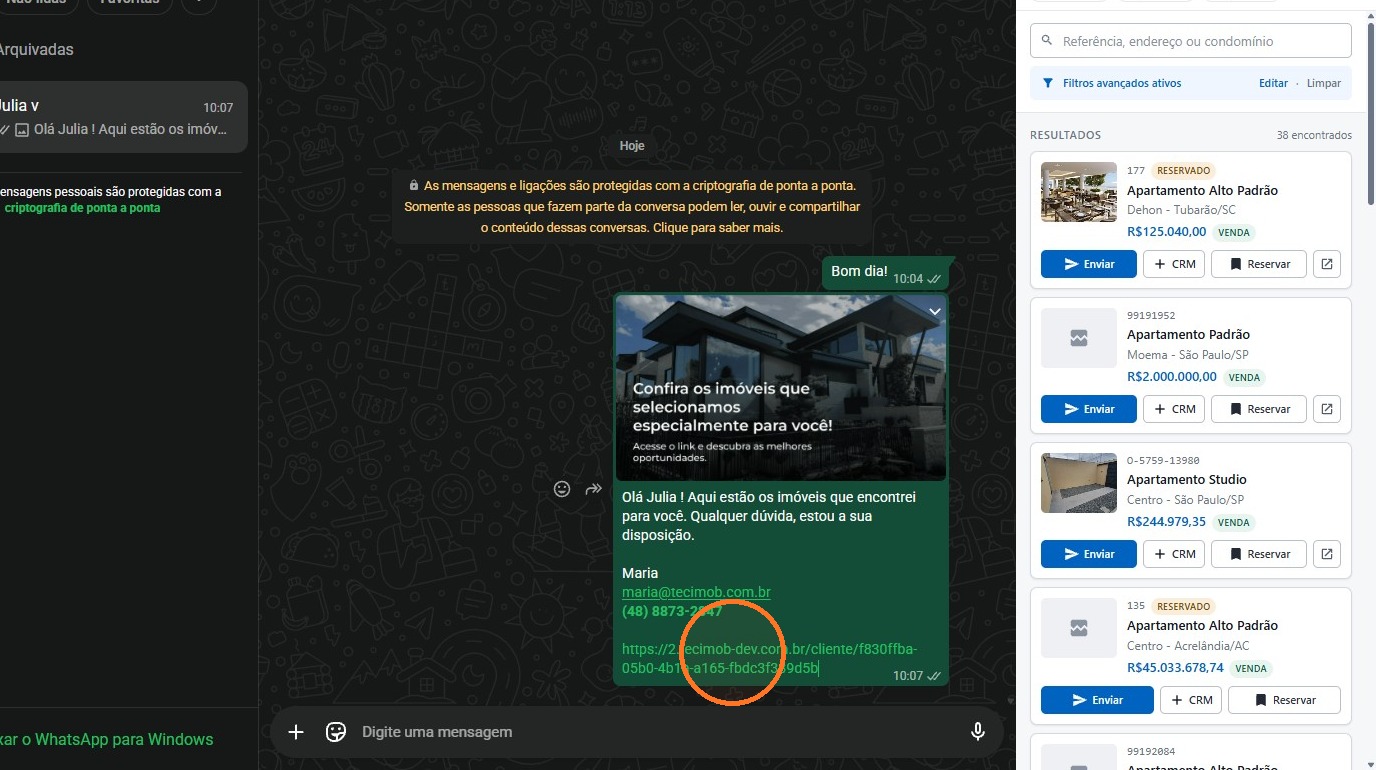The width and height of the screenshot is (1376, 770).
Task: Open Apartamento Studio in a new window
Action: [x=1326, y=554]
